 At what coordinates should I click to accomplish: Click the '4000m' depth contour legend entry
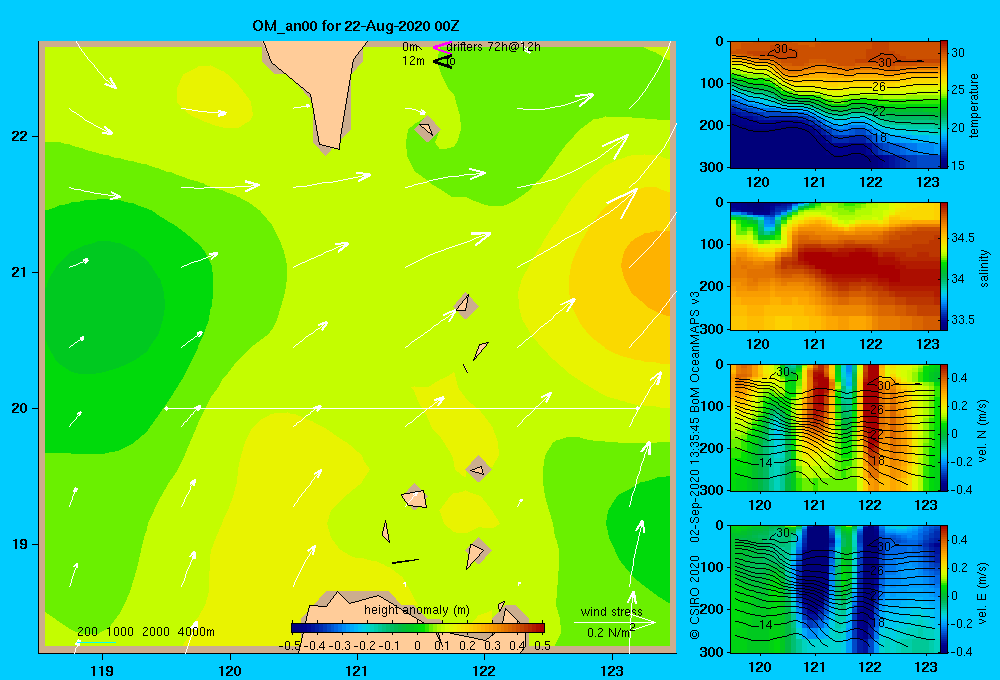[x=196, y=632]
